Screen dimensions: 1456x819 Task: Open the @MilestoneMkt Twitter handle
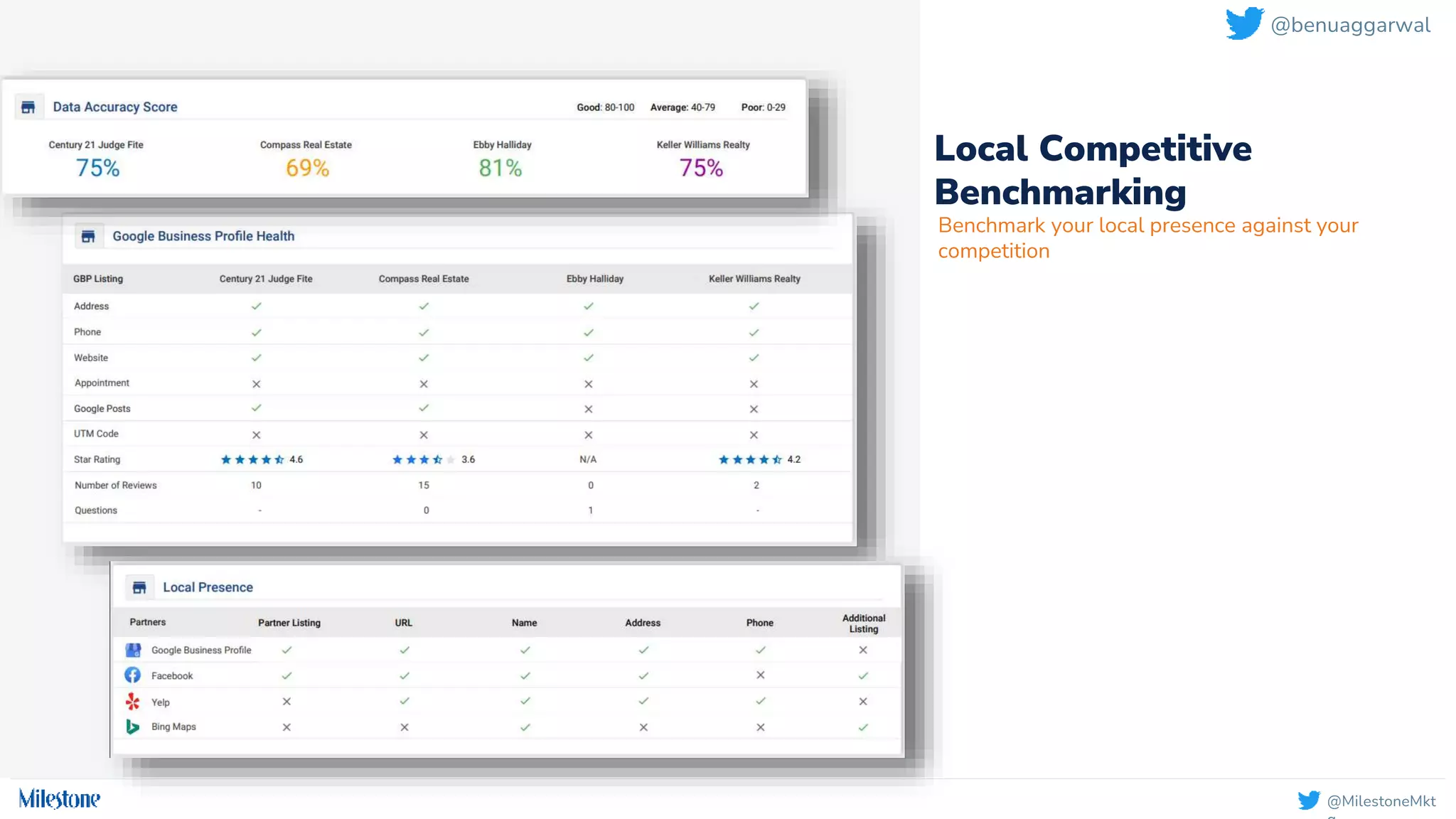pos(1381,801)
